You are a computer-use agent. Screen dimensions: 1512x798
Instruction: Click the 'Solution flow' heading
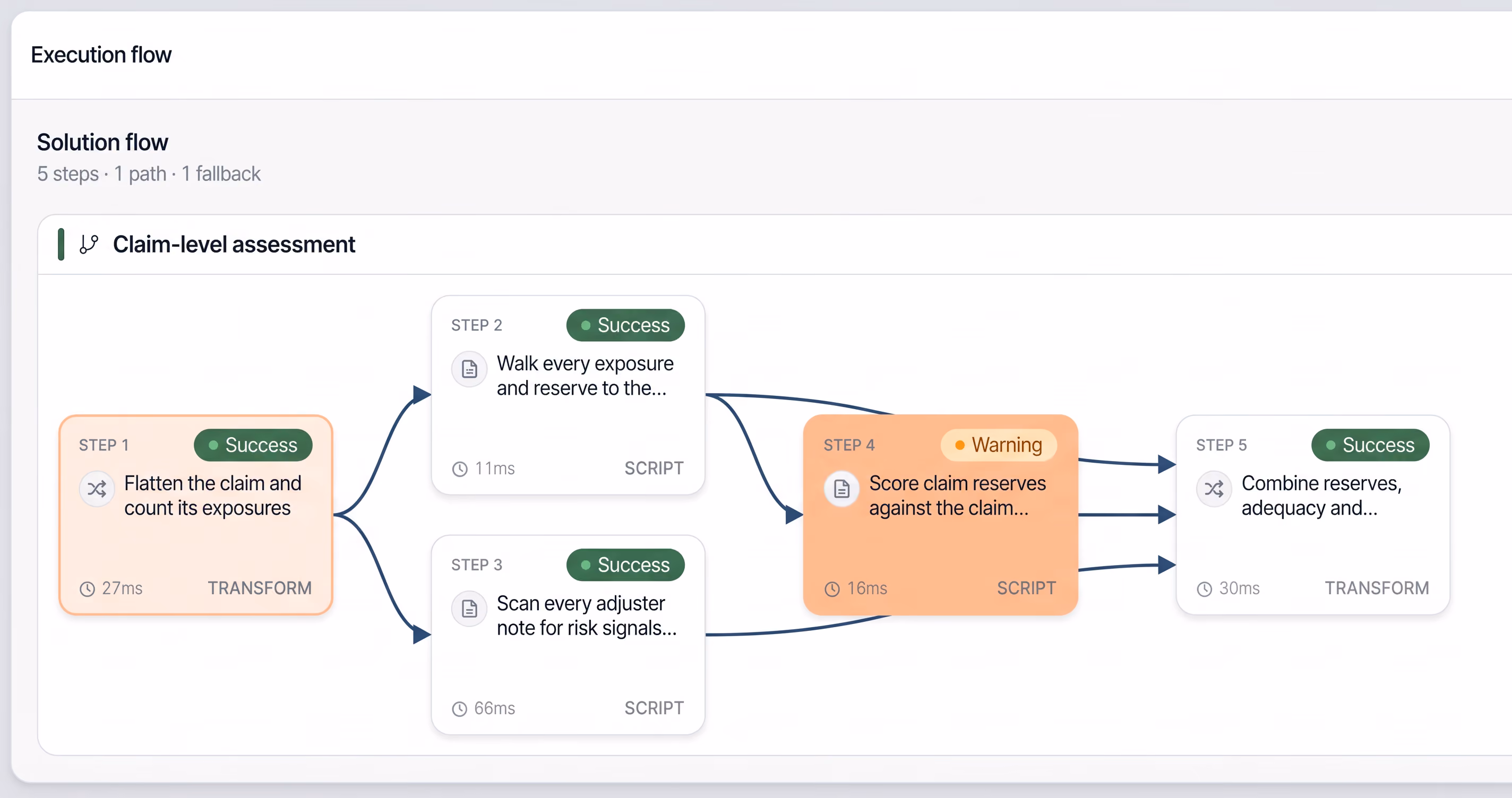click(x=102, y=142)
